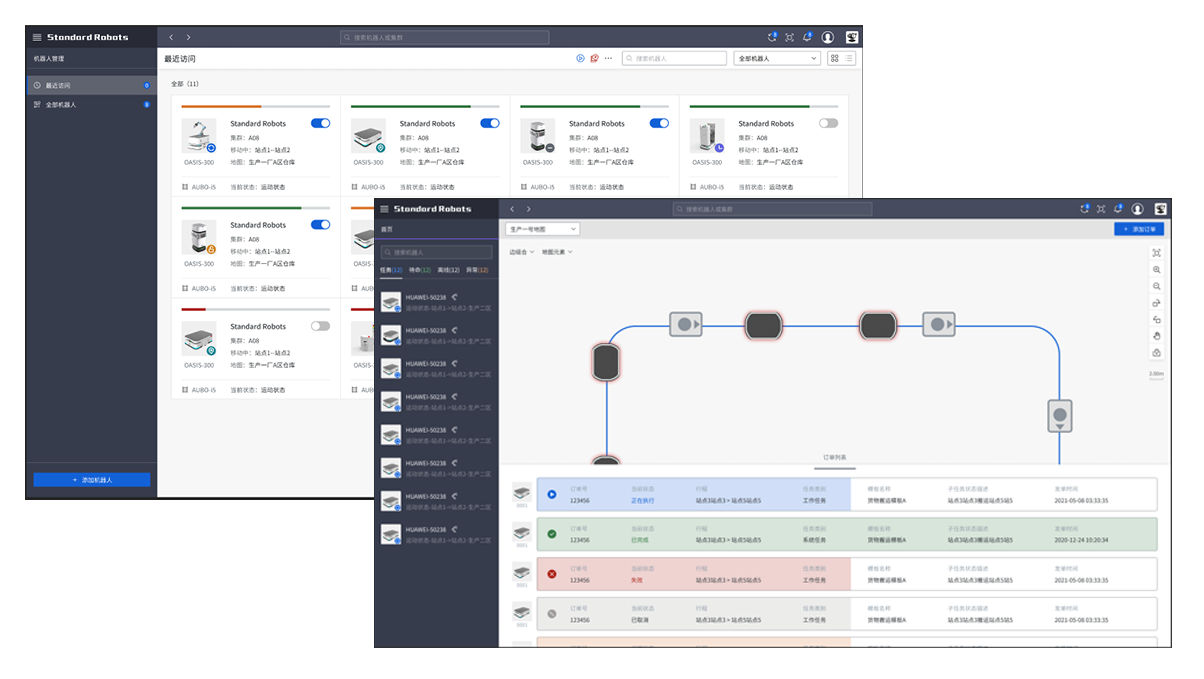Click the blue play status icon of running order
Viewport: 1204px width, 679px height.
click(551, 494)
